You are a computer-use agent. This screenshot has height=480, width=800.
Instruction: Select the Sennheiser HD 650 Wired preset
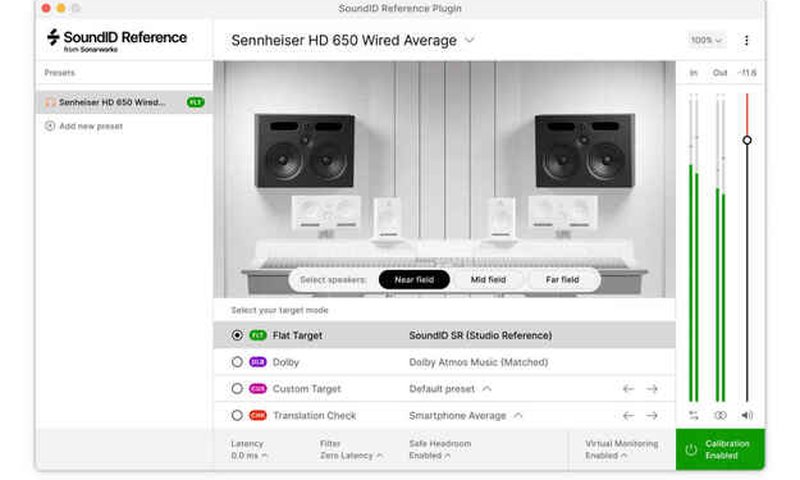pyautogui.click(x=112, y=102)
